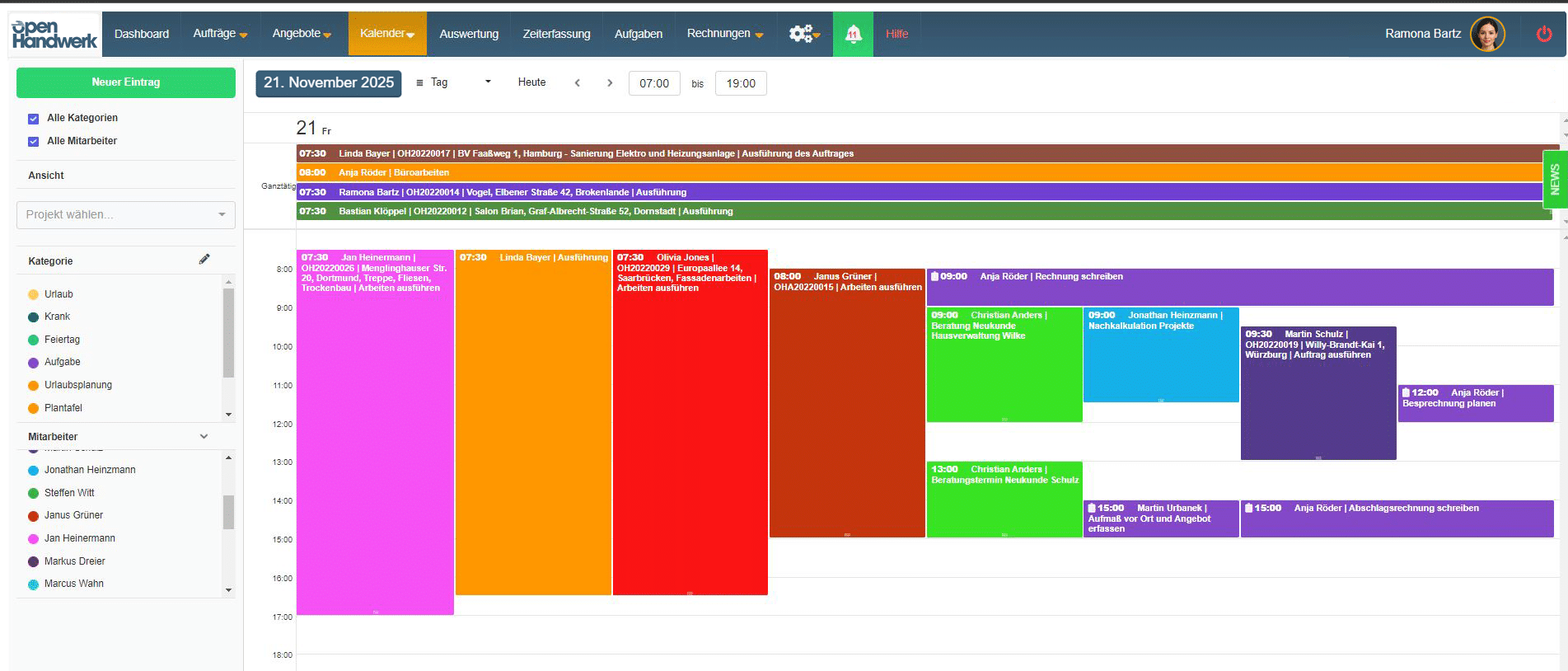Select the yellow Urlaub category dot
This screenshot has width=1568, height=671.
[x=34, y=294]
